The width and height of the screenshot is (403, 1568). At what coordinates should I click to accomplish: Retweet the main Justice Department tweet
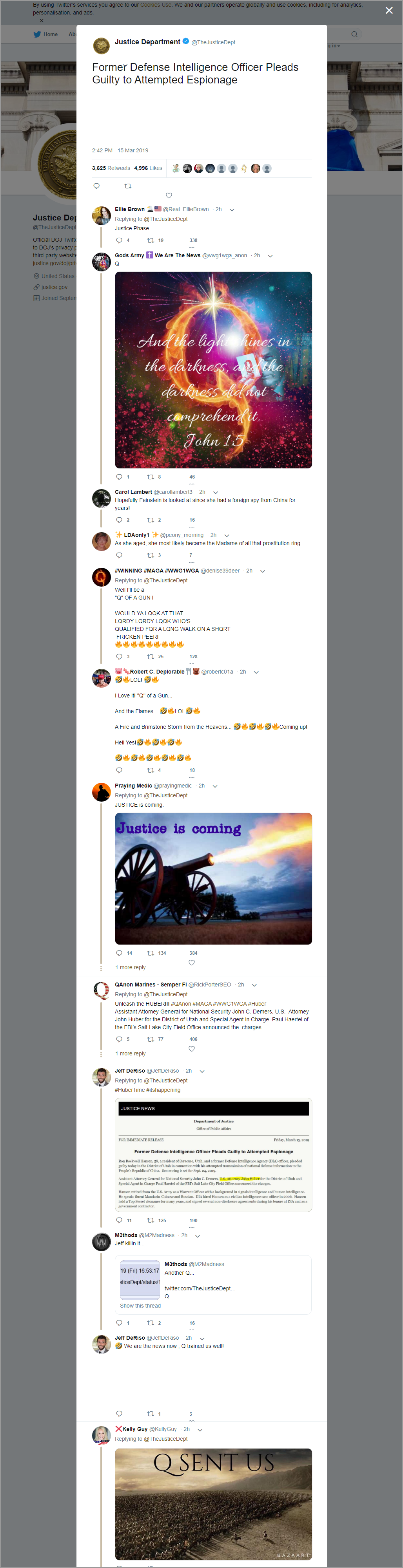127,186
